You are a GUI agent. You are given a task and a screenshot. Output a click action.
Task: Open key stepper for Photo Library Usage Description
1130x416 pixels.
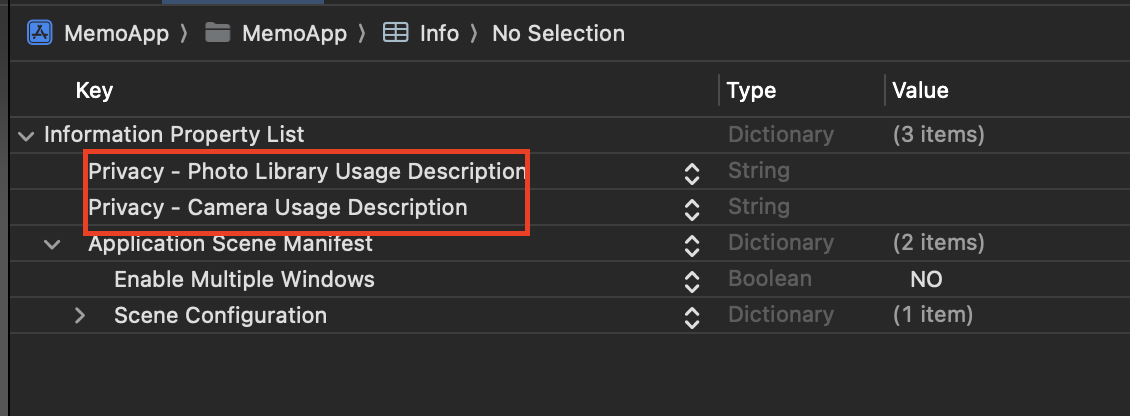[x=691, y=173]
